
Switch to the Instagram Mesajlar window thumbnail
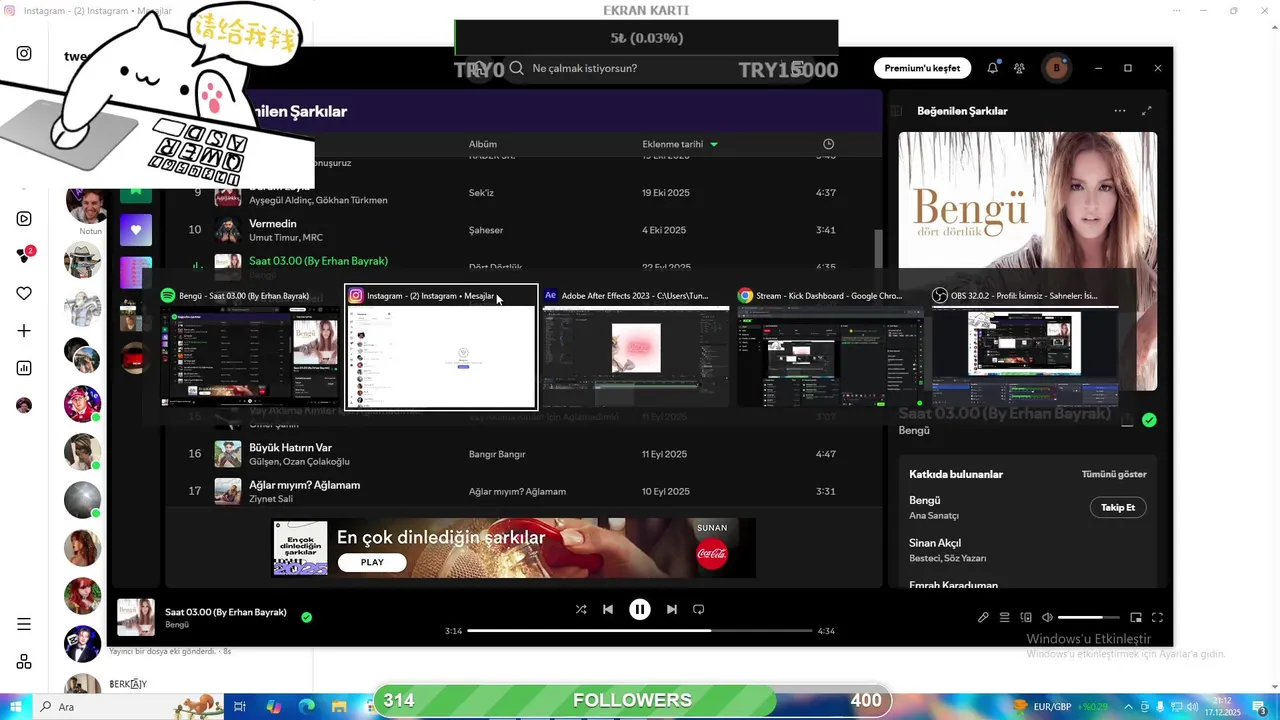tap(441, 347)
